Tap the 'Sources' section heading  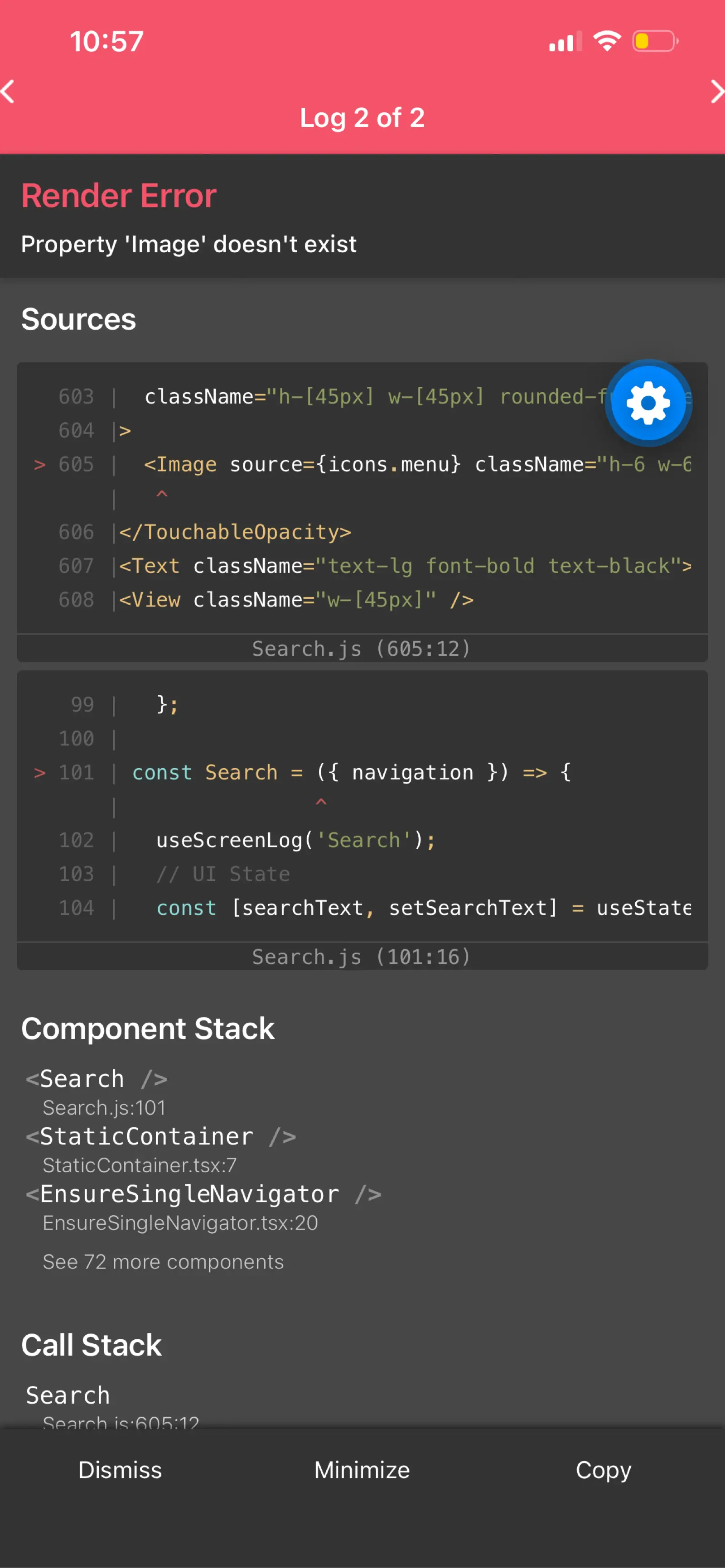[78, 320]
